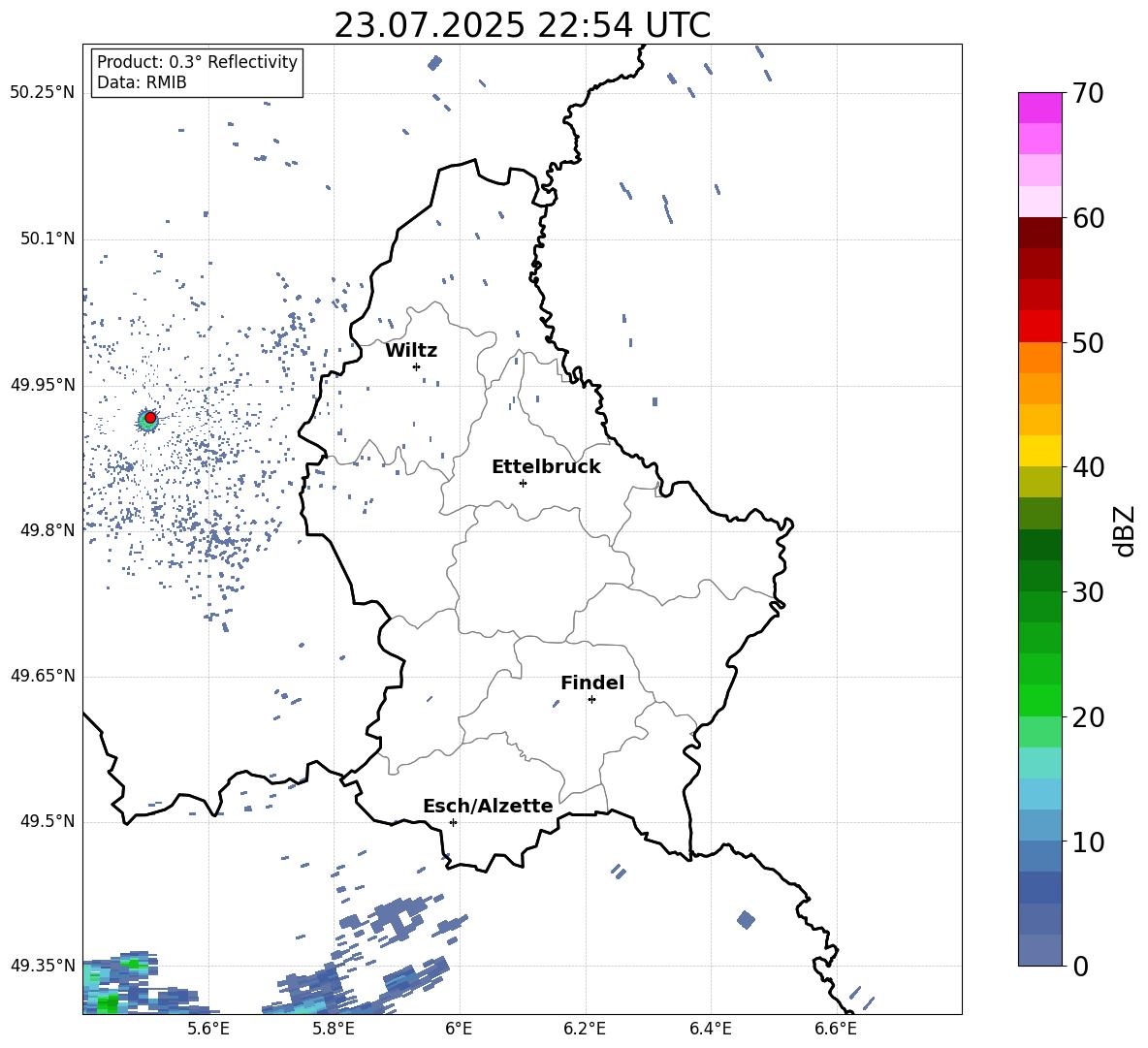The width and height of the screenshot is (1148, 1048).
Task: Click the red radar site marker
Action: [x=150, y=418]
